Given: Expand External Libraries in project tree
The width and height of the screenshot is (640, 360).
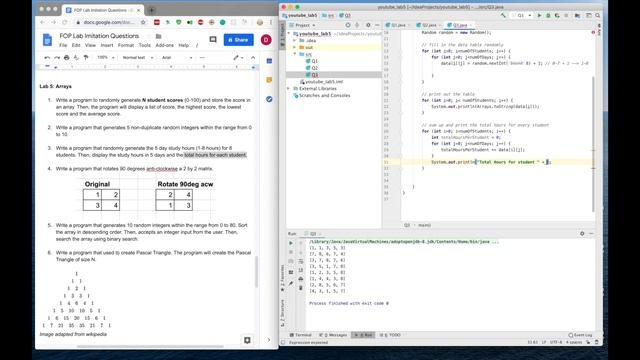Looking at the screenshot, I should (289, 88).
